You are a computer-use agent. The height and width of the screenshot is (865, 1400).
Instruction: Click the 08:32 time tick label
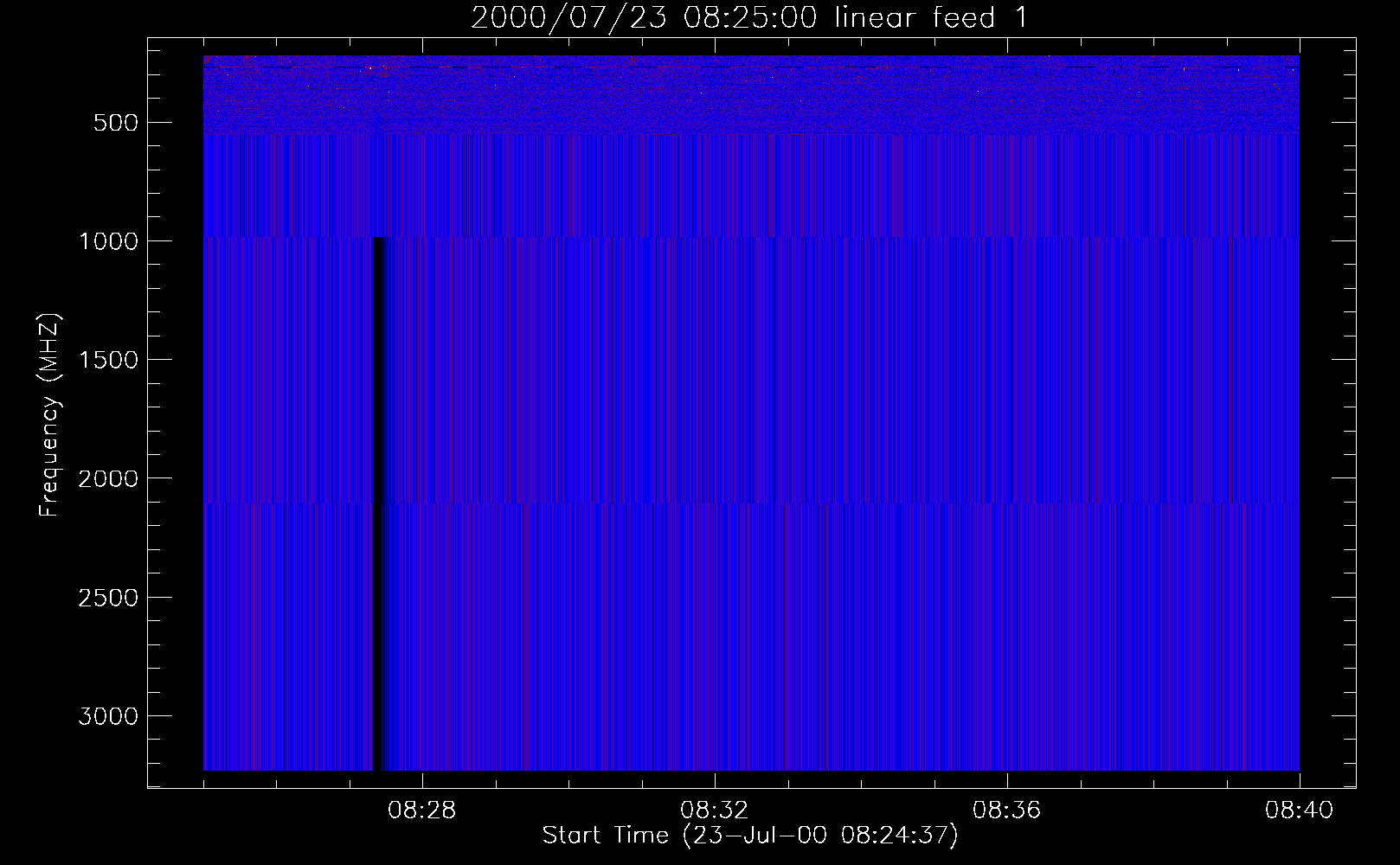pyautogui.click(x=715, y=811)
